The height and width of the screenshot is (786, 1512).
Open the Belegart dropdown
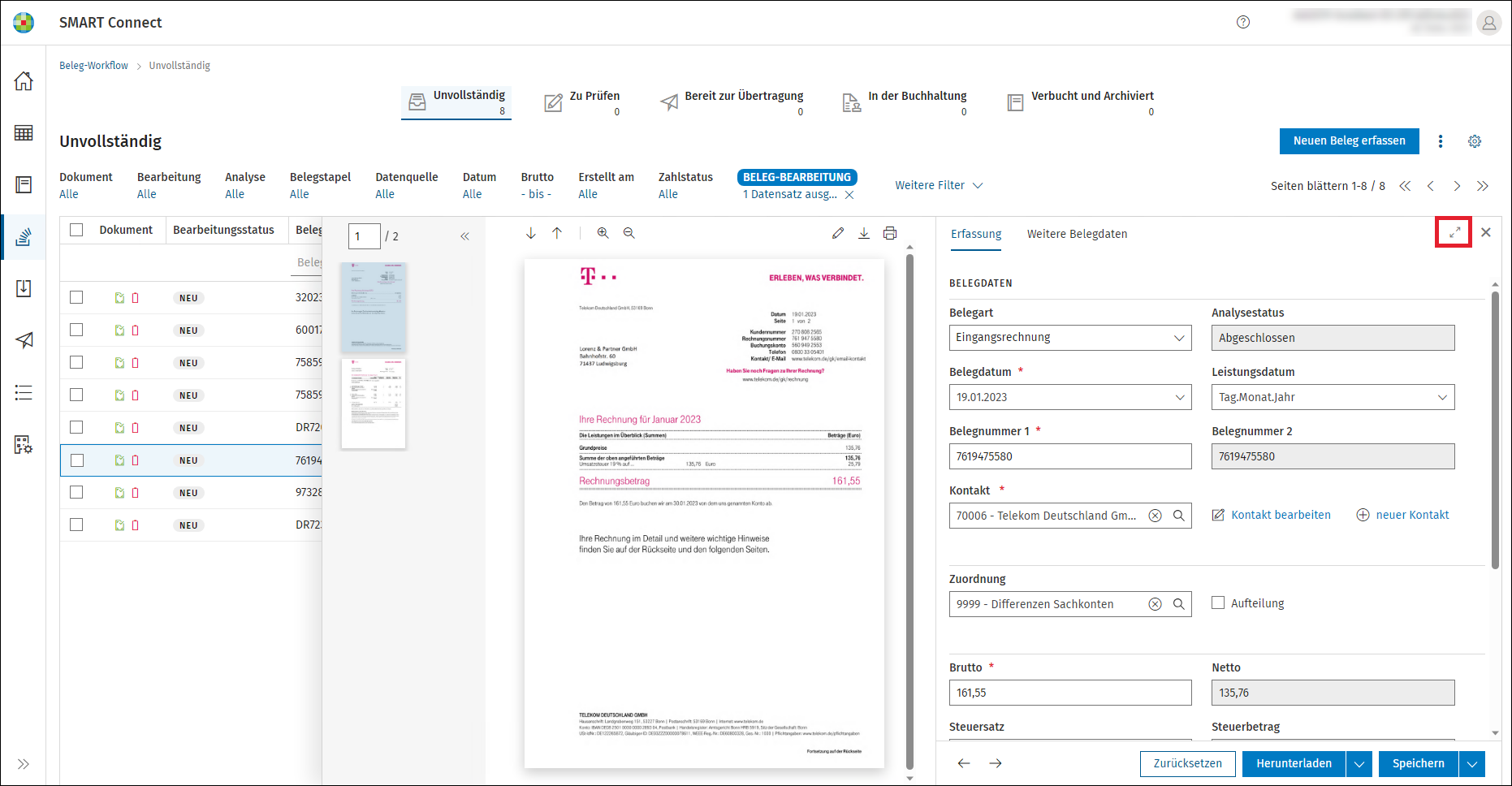1070,338
